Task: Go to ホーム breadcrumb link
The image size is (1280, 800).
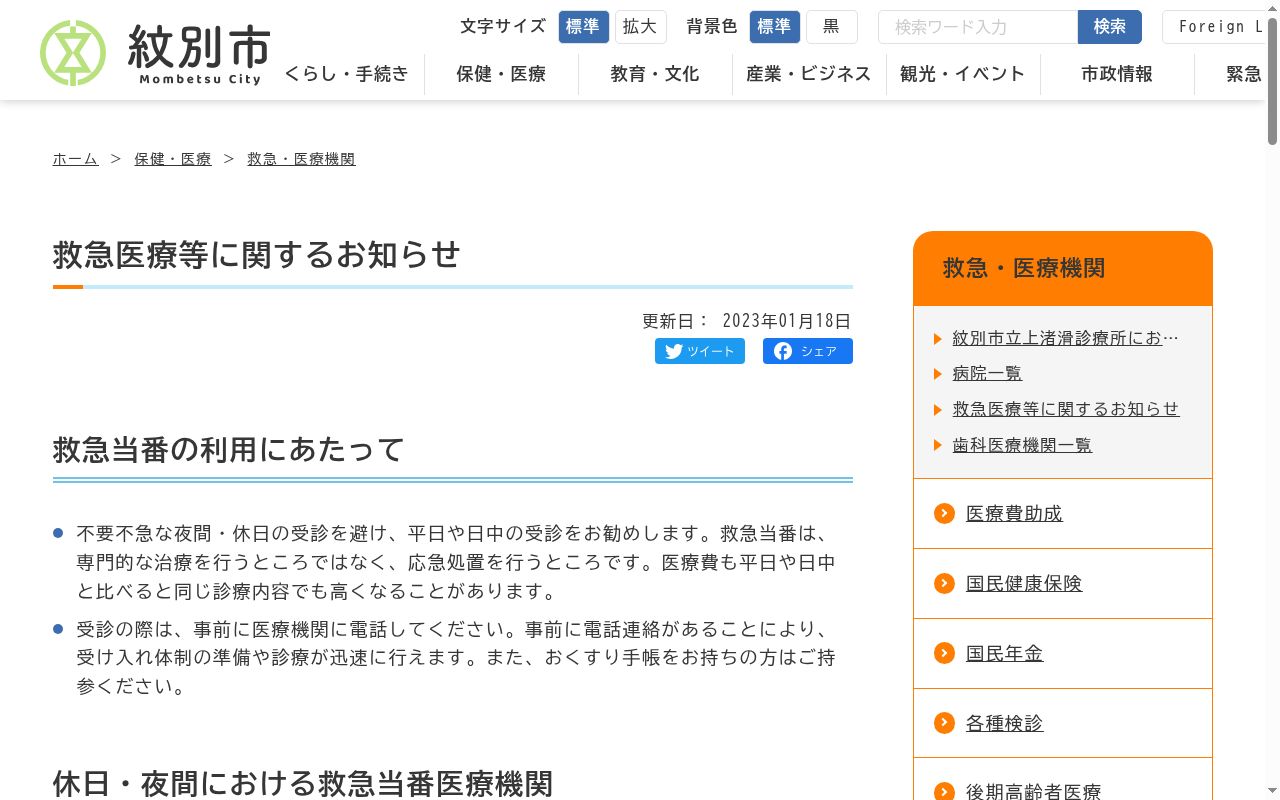Action: pyautogui.click(x=75, y=159)
